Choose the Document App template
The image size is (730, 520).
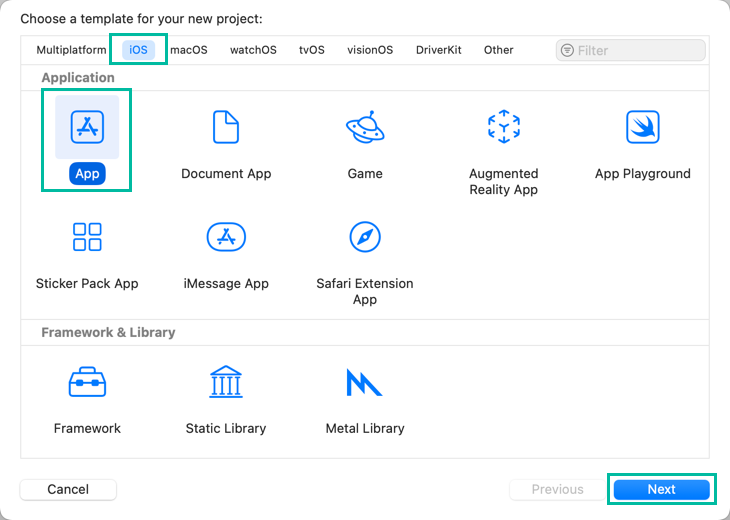[x=226, y=127]
